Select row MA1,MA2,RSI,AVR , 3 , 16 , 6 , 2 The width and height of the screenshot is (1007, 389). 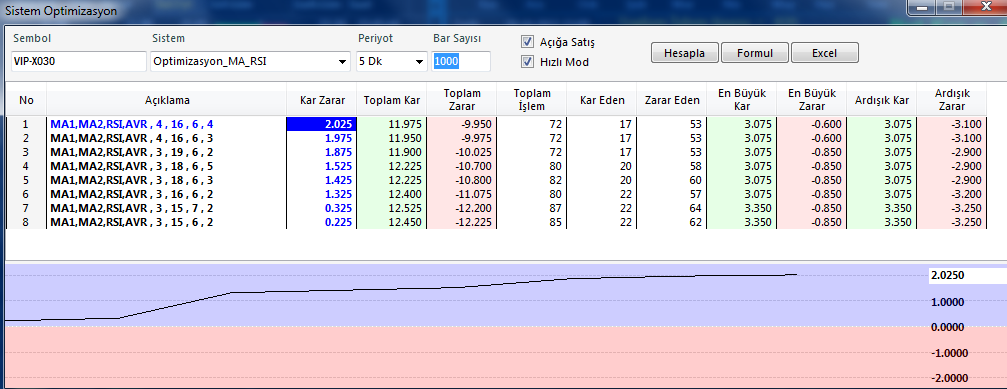496,194
